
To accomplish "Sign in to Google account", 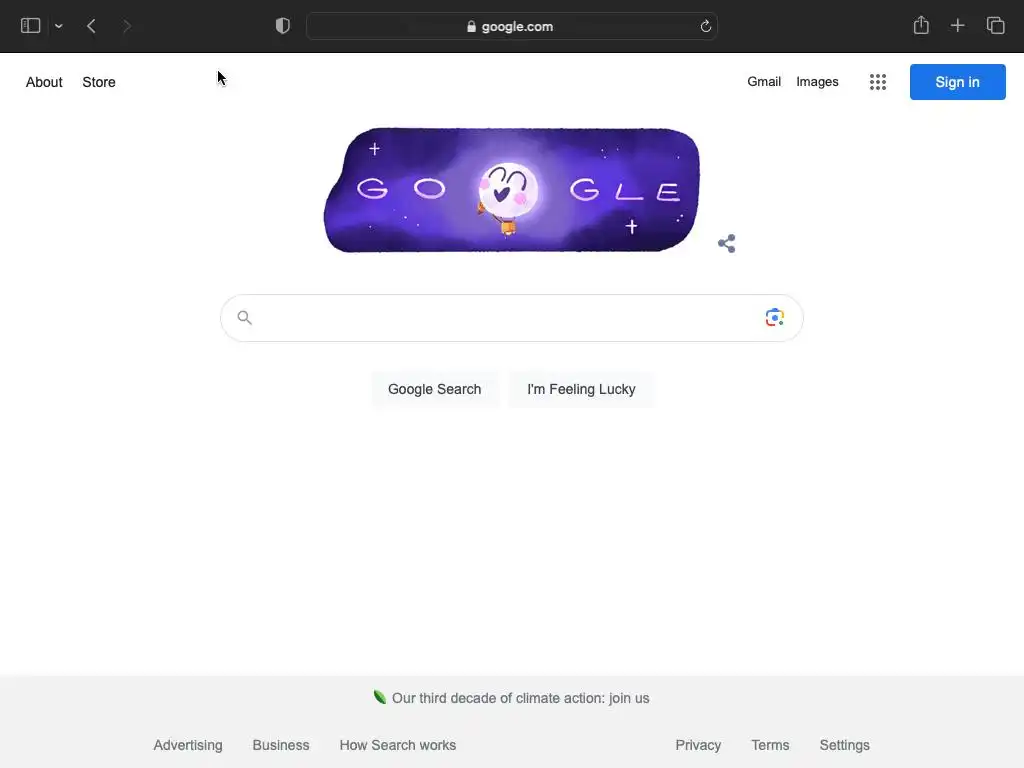I will (x=957, y=82).
